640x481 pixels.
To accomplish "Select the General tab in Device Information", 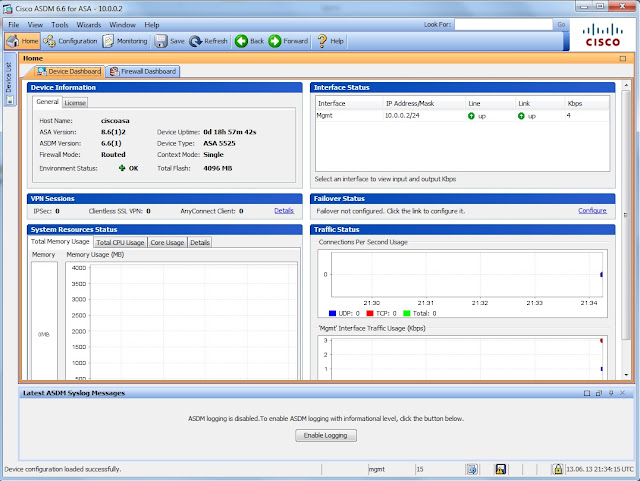I will click(47, 102).
